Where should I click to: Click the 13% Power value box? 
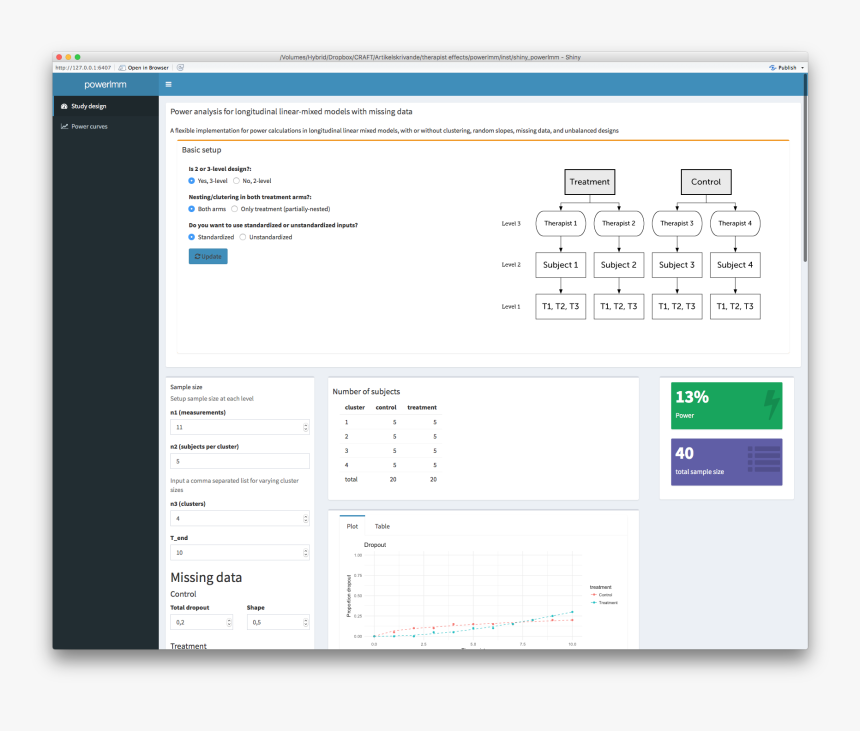pos(726,405)
